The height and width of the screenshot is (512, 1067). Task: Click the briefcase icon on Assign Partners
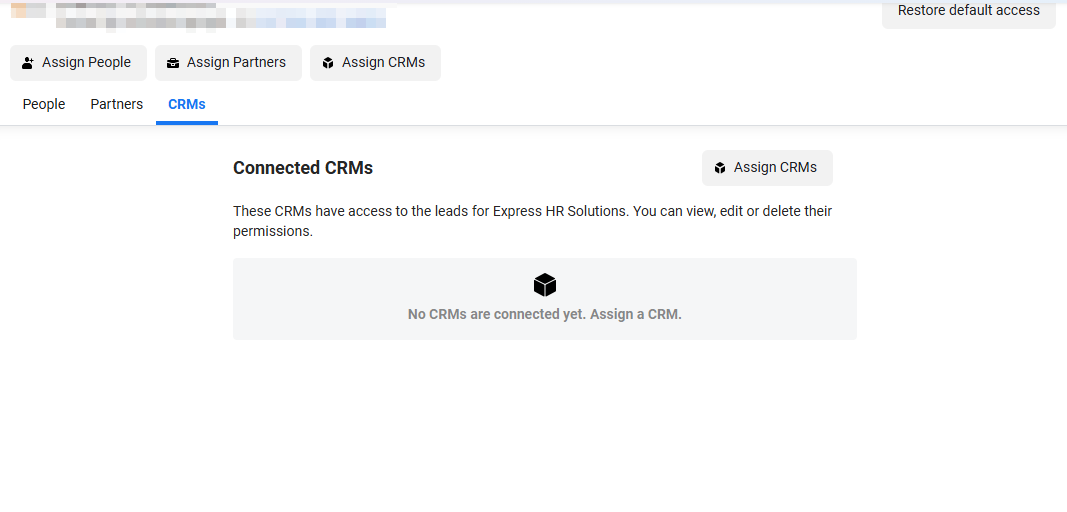coord(173,63)
